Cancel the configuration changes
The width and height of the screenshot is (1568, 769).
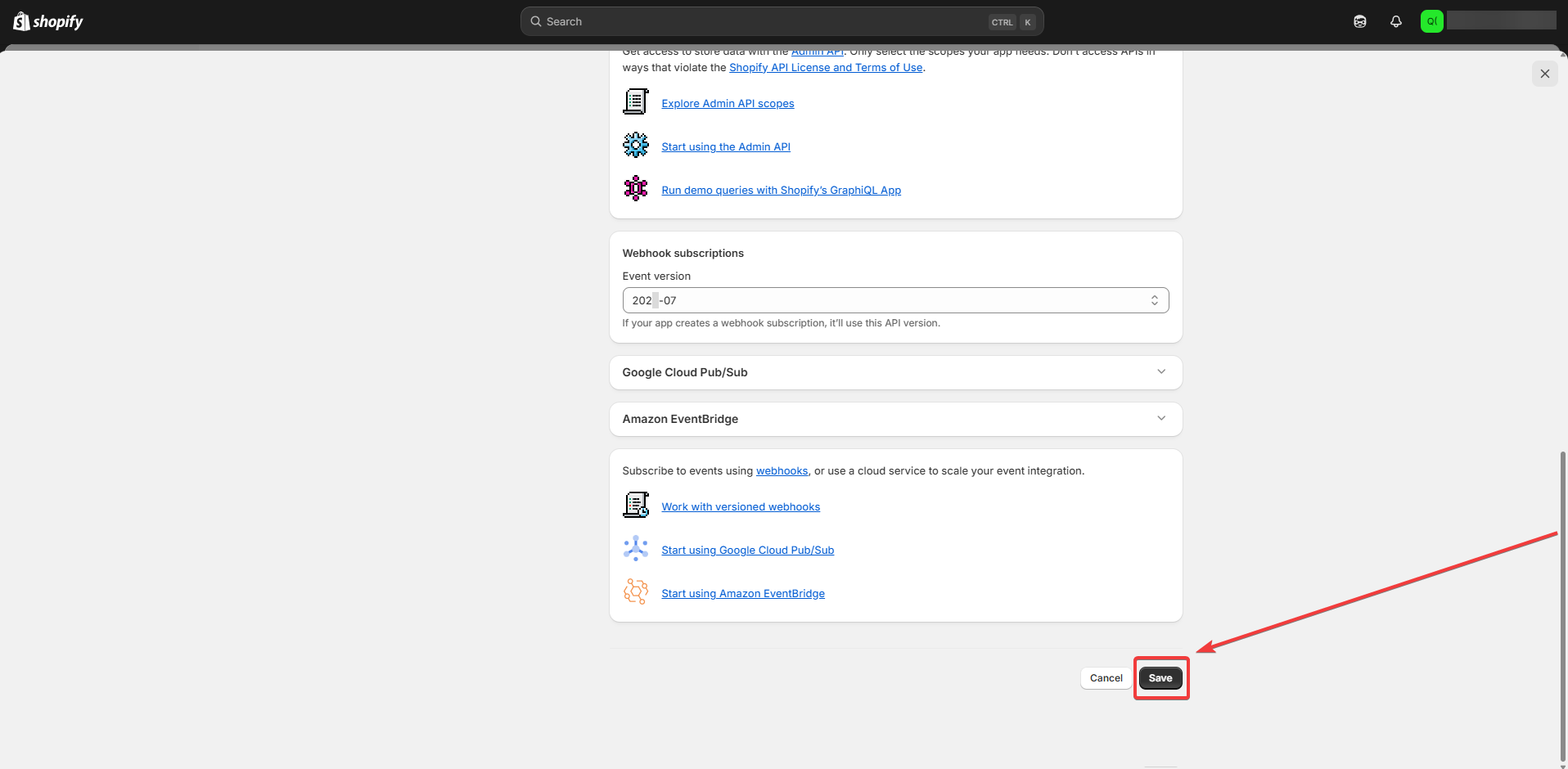(x=1106, y=678)
